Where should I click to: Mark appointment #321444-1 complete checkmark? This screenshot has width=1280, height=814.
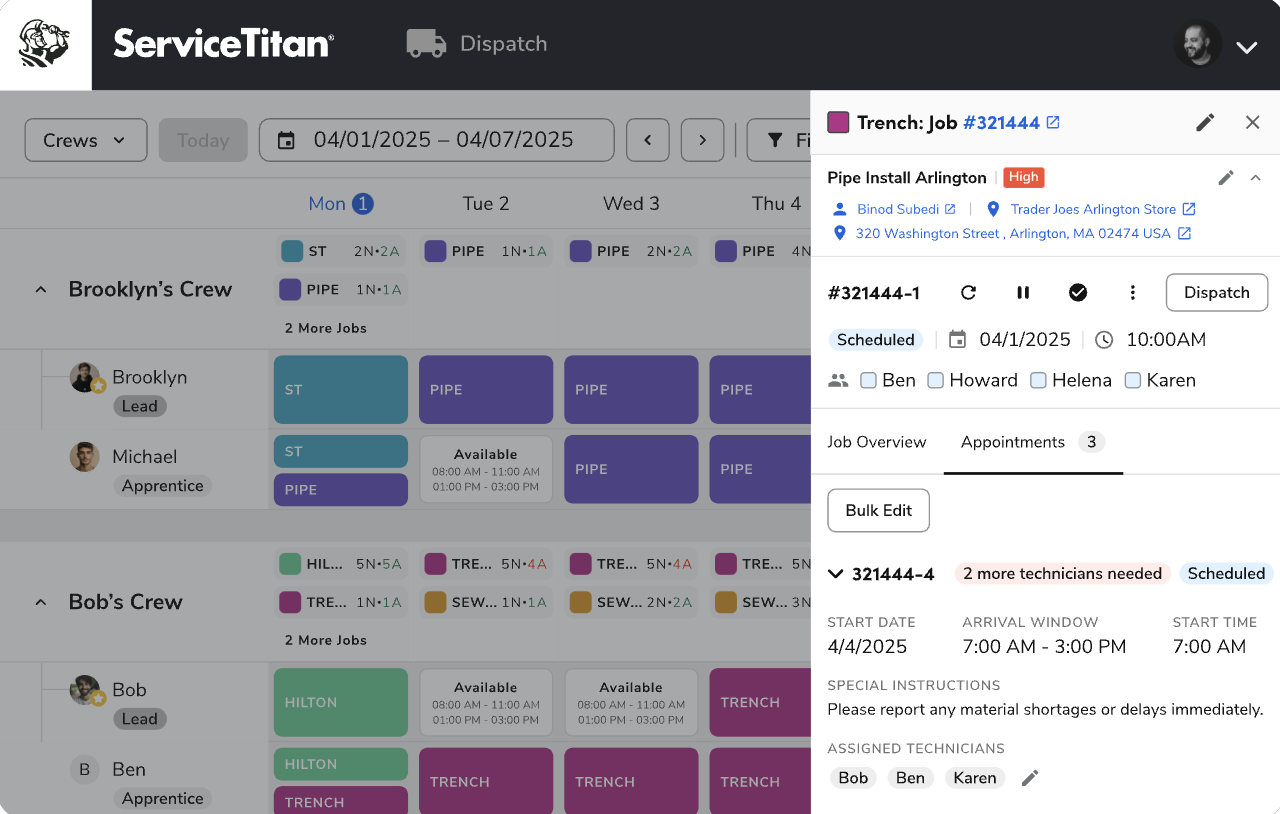1078,293
